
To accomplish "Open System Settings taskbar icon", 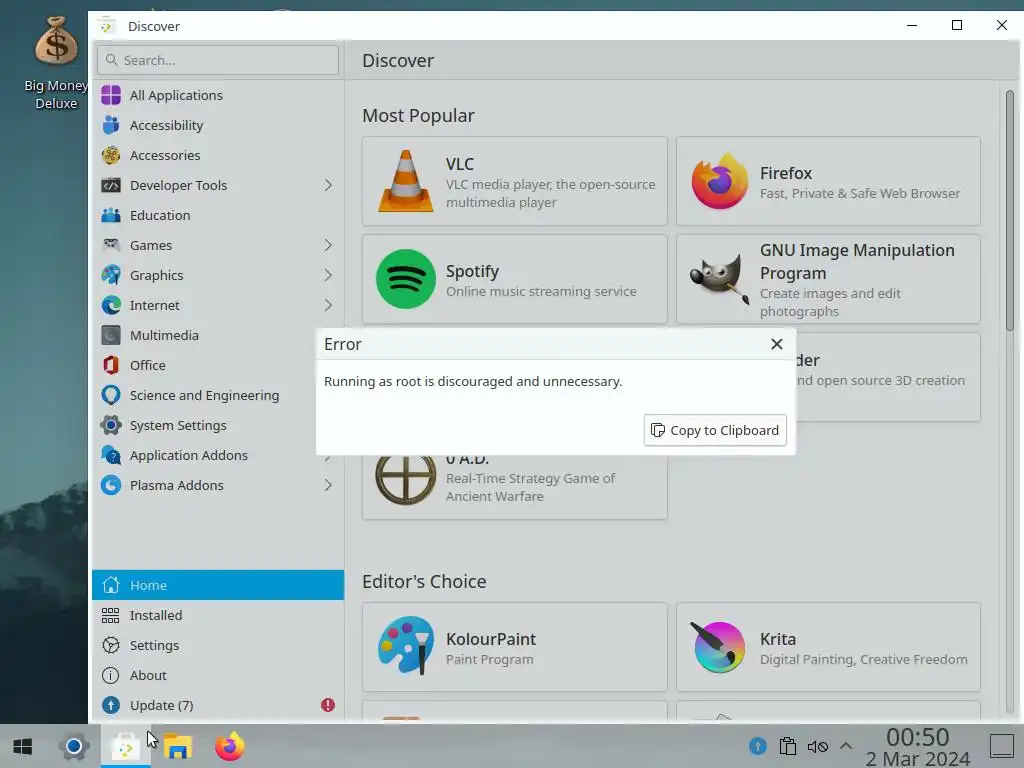I will click(x=74, y=746).
